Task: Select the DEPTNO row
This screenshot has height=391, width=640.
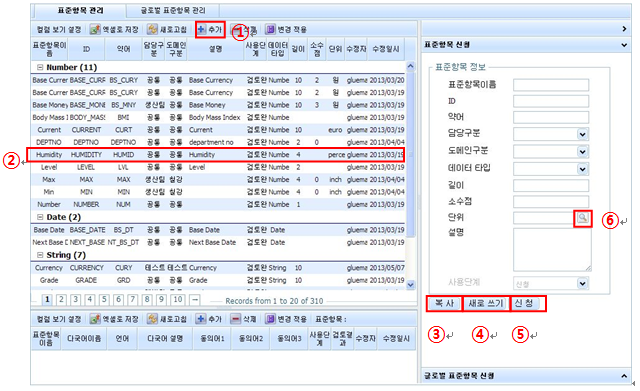Action: click(218, 142)
